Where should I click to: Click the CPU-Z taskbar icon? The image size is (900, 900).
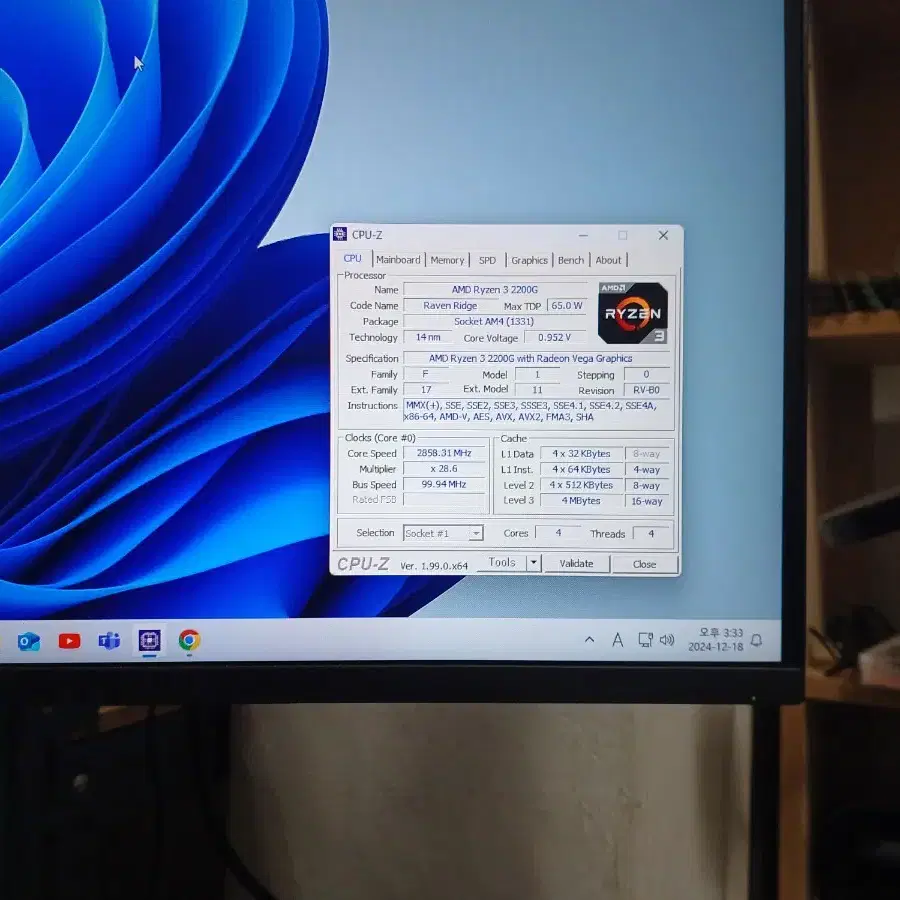point(149,640)
